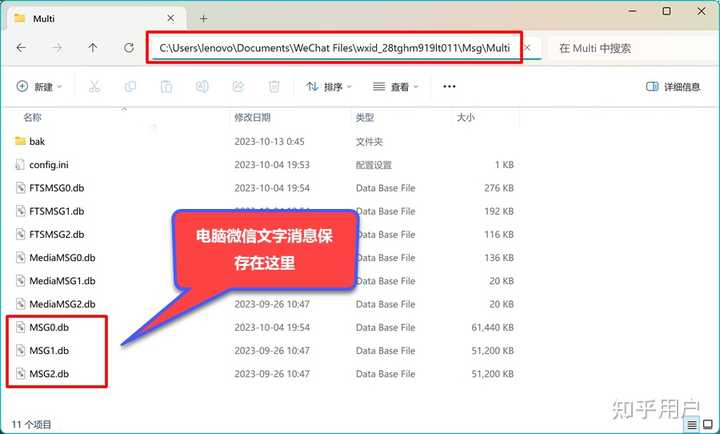The height and width of the screenshot is (434, 720).
Task: Click the 276 KB size cell
Action: tap(499, 188)
